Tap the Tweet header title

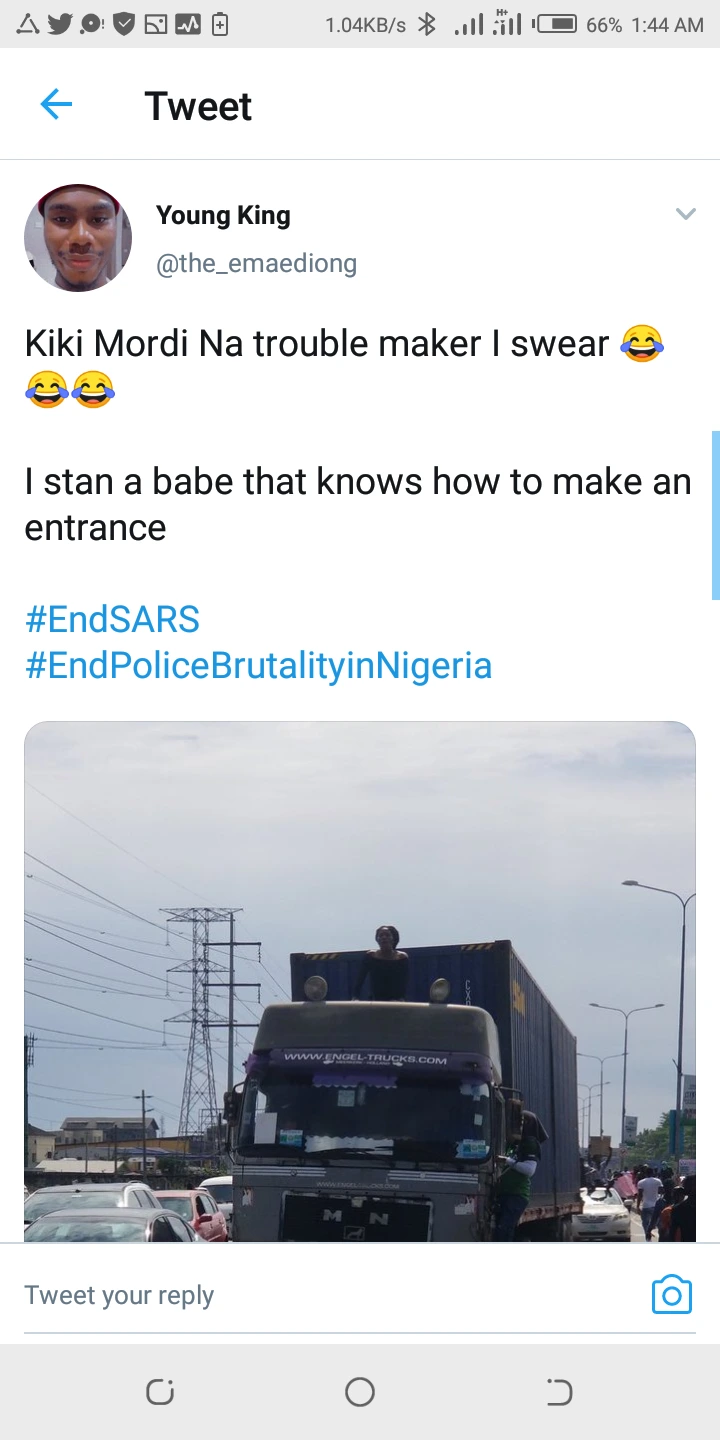(x=198, y=106)
